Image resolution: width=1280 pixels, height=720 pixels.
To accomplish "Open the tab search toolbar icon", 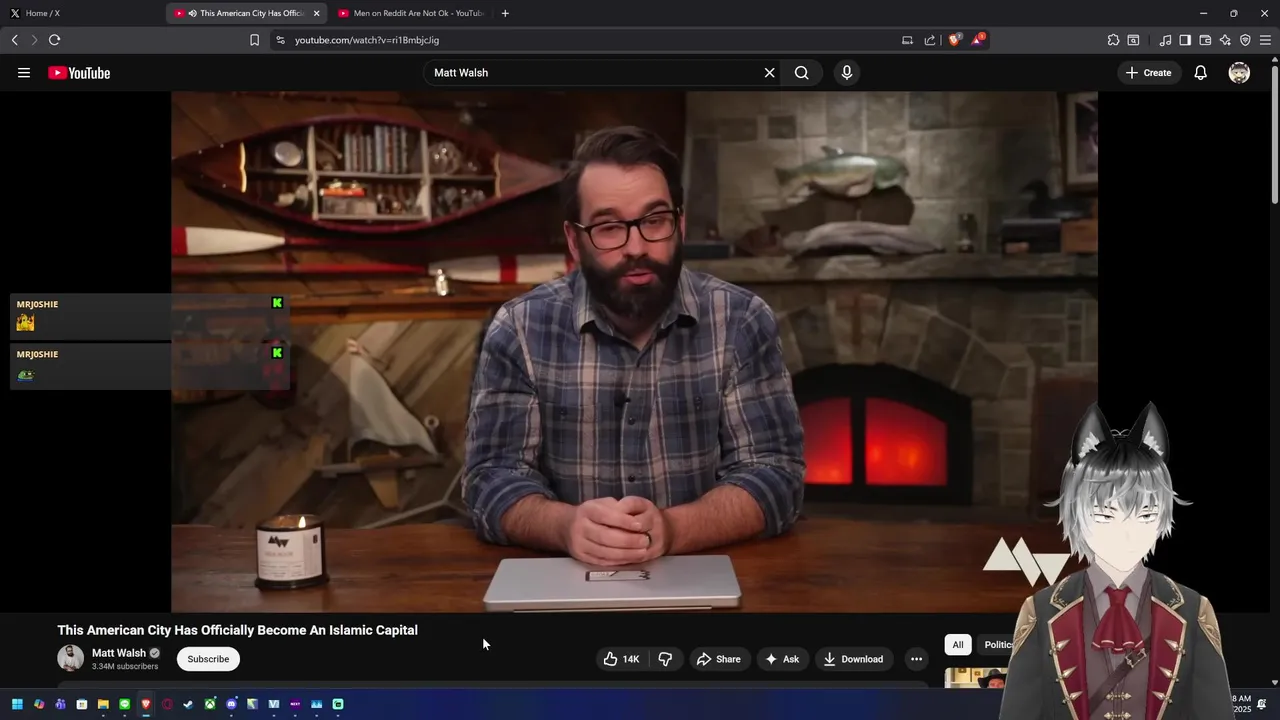I will pos(1133,40).
